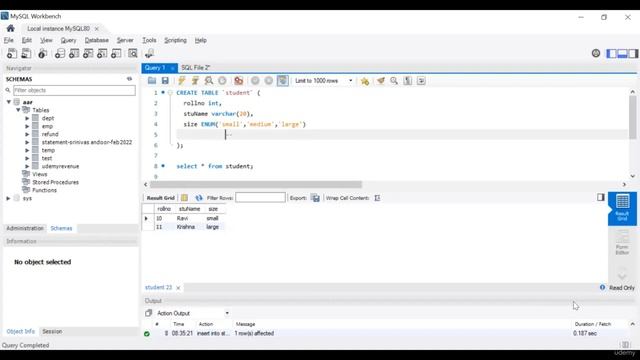Expand the emp table
The width and height of the screenshot is (640, 360).
27,126
